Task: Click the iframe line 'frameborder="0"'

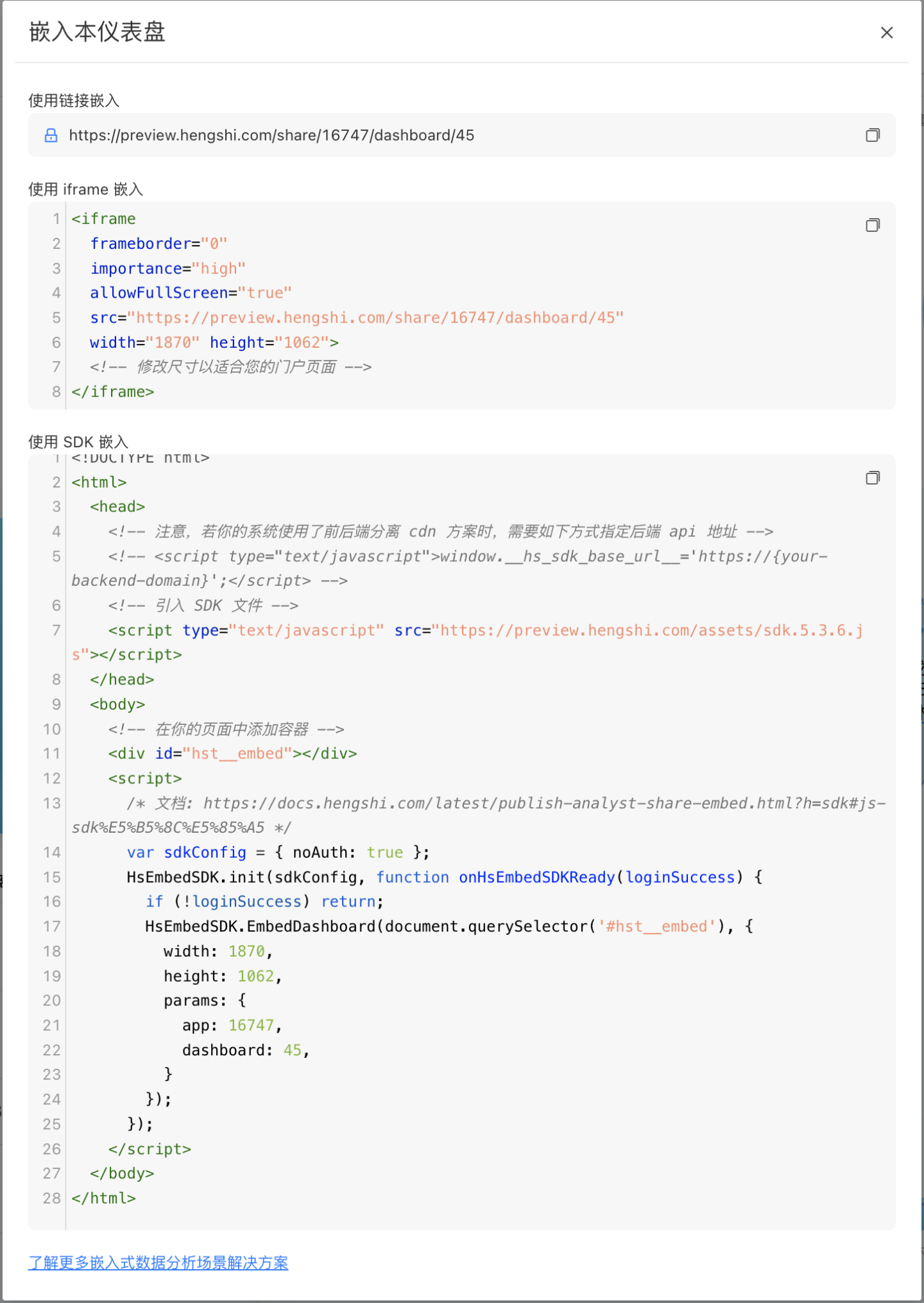Action: coord(158,244)
